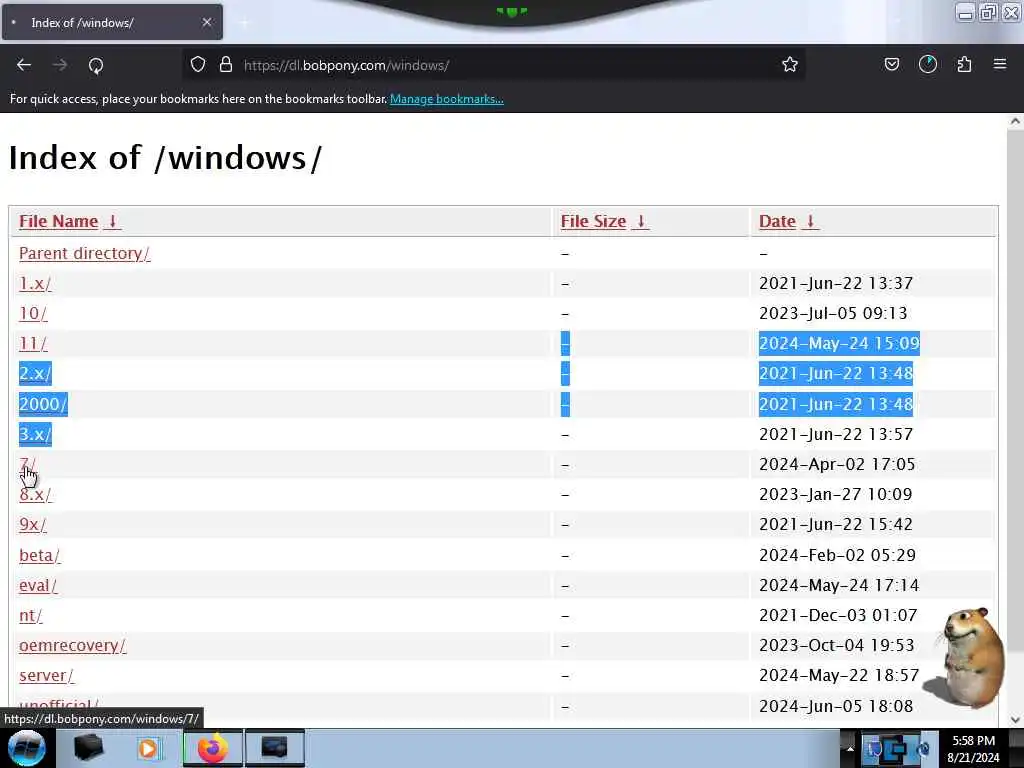Image resolution: width=1024 pixels, height=768 pixels.
Task: Open the 2000/ folder link
Action: click(43, 404)
